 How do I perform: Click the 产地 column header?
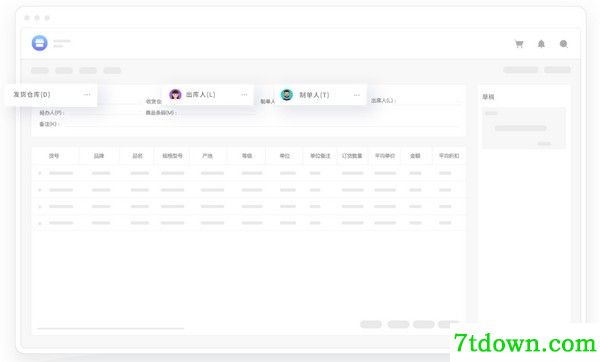click(207, 156)
